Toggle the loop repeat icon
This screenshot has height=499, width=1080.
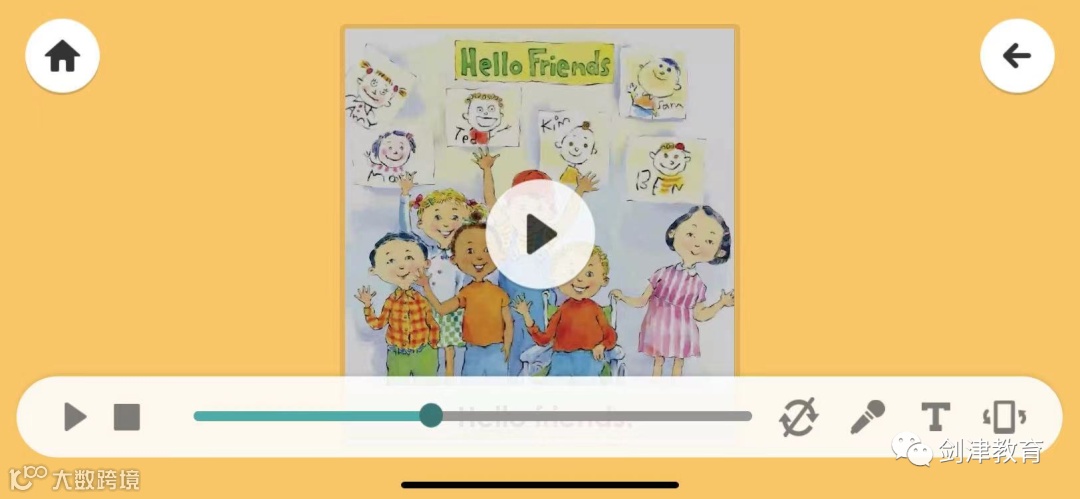tap(799, 417)
